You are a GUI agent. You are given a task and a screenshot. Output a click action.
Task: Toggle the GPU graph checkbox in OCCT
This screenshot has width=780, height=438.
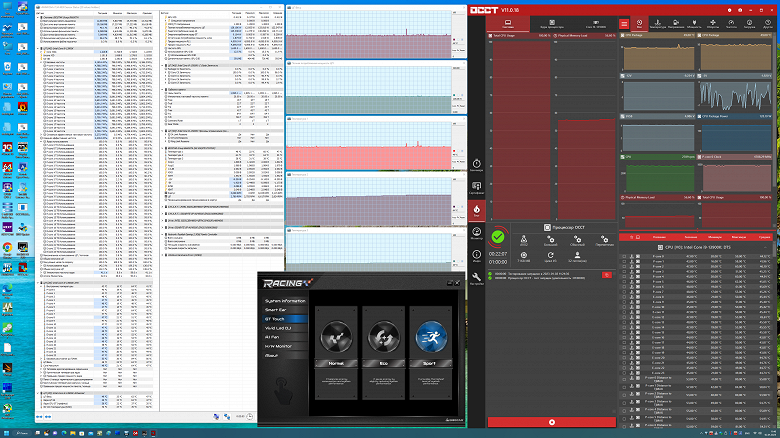(x=623, y=157)
